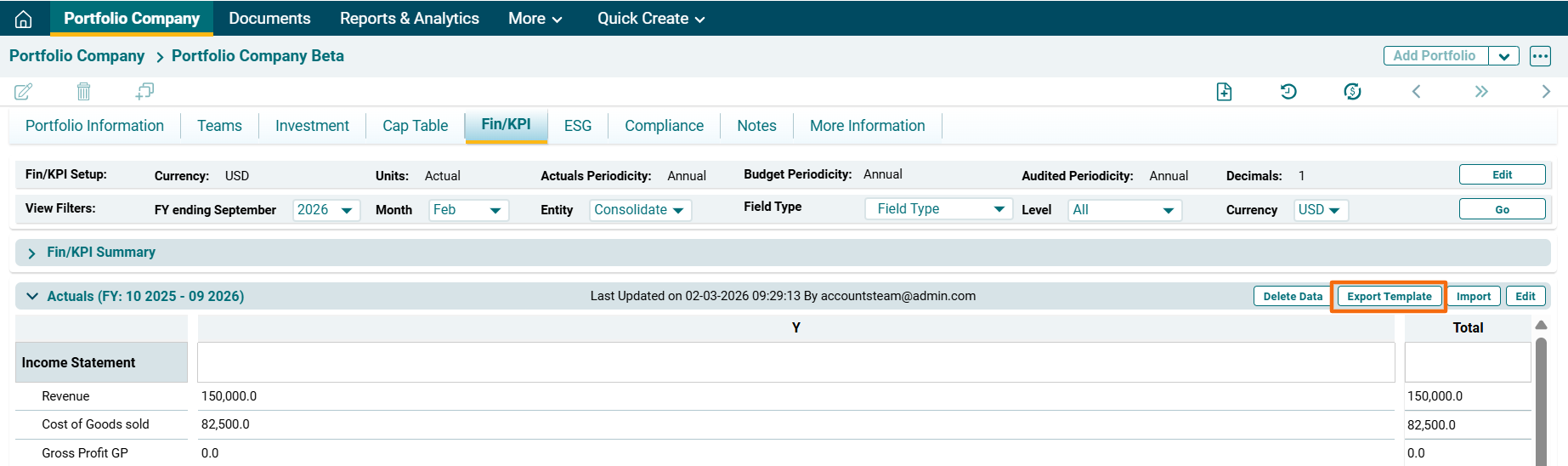
Task: Open the Month dropdown showing Feb
Action: 468,210
